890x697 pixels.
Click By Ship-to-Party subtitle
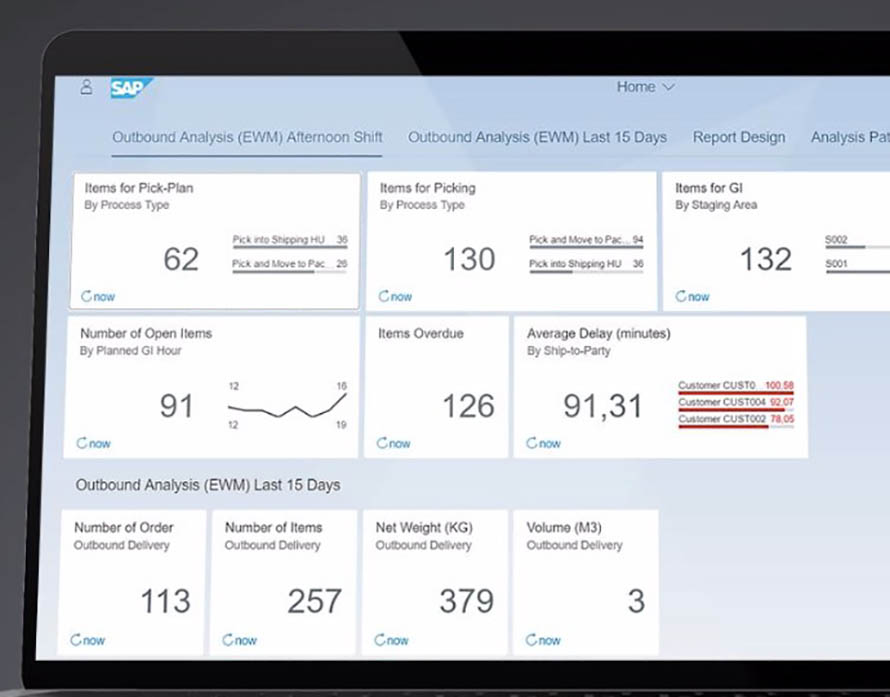click(x=568, y=351)
